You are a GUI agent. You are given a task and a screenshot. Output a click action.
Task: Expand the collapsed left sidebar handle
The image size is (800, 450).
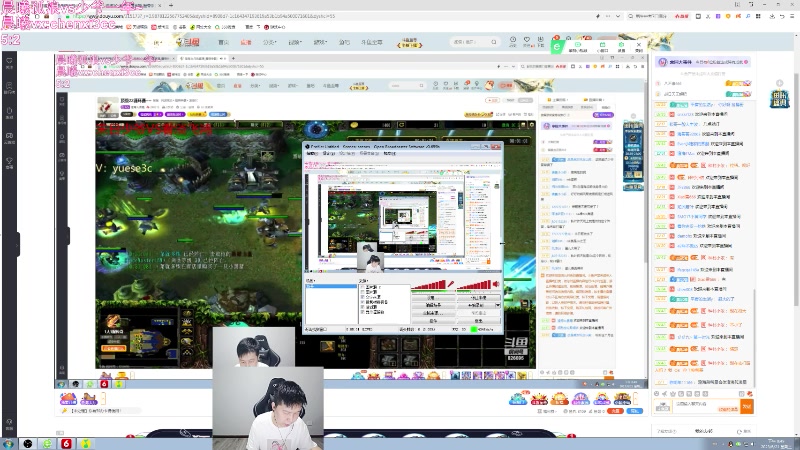pyautogui.click(x=17, y=245)
